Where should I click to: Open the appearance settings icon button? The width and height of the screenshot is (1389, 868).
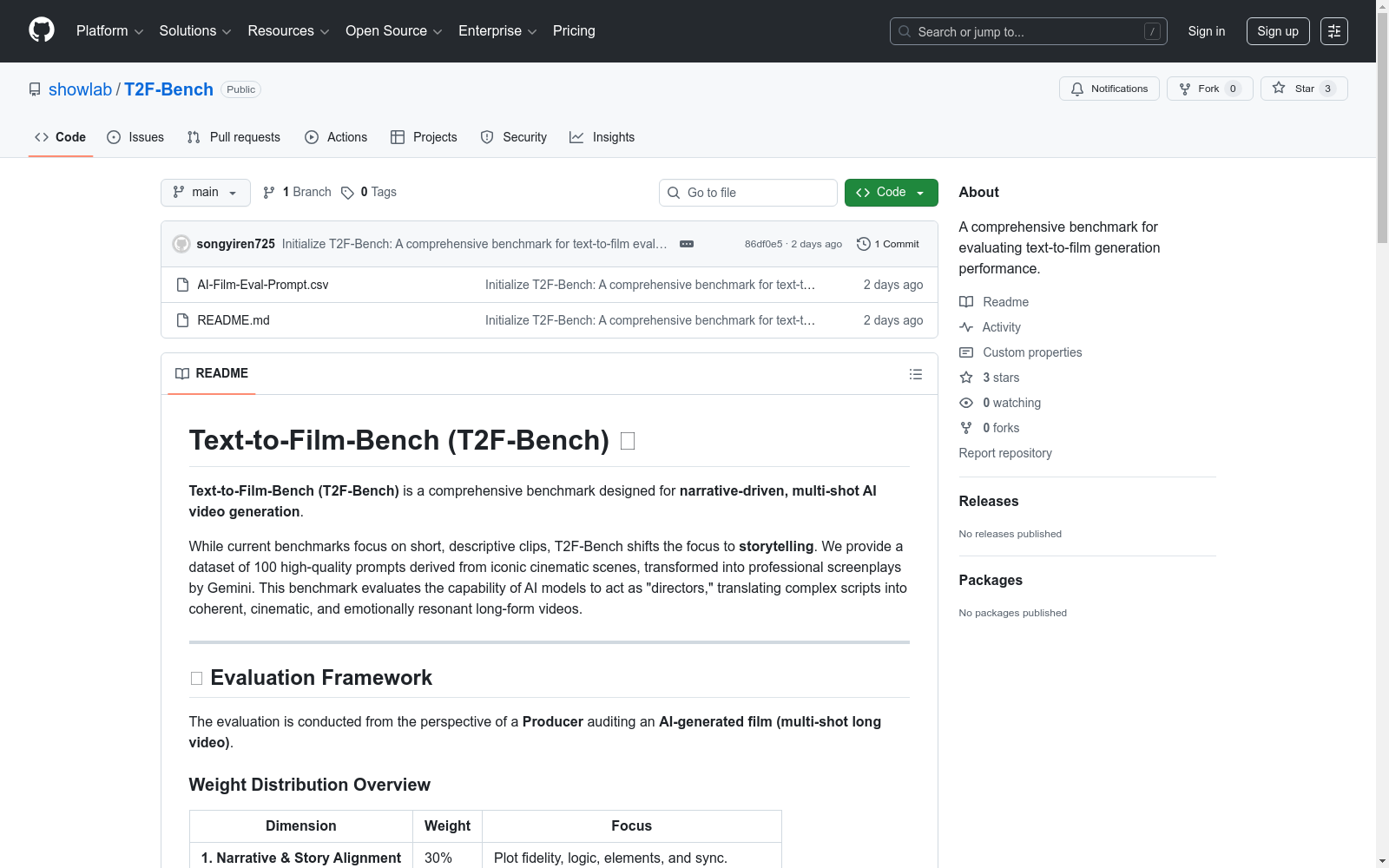click(x=1334, y=31)
